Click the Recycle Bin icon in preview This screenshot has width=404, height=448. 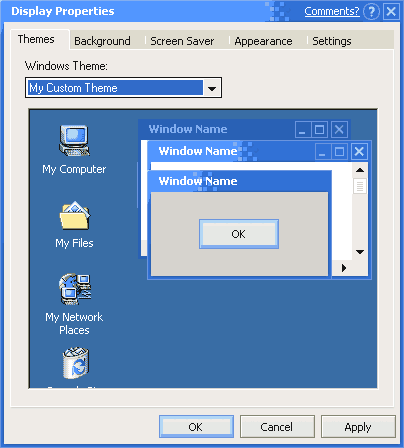click(76, 363)
